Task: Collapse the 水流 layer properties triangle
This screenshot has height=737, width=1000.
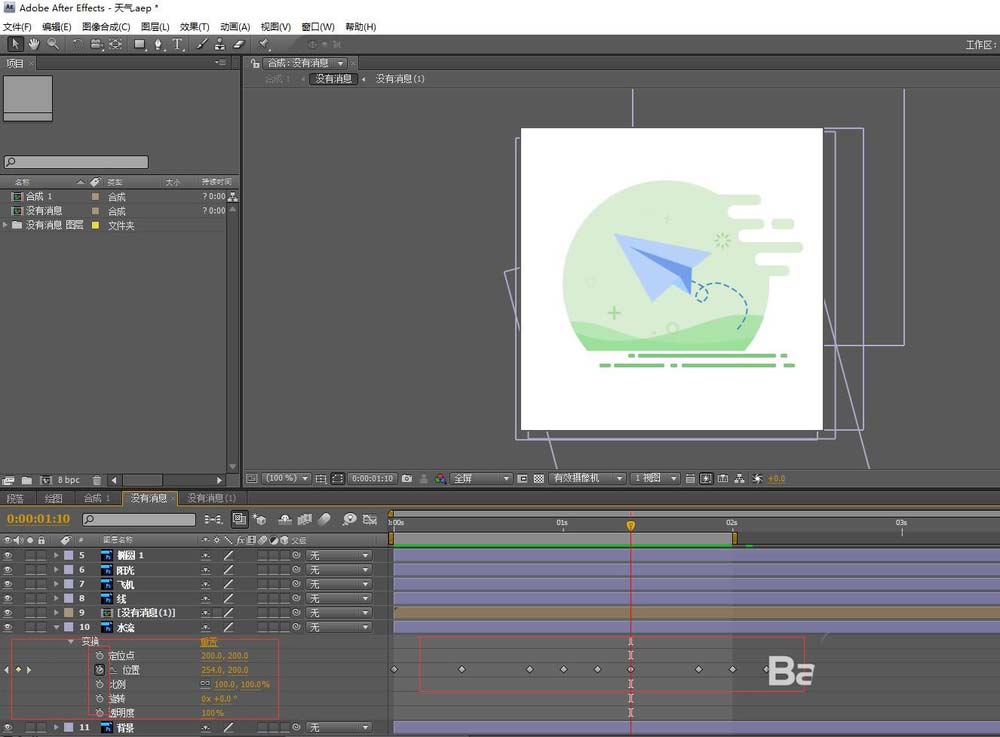Action: [56, 627]
